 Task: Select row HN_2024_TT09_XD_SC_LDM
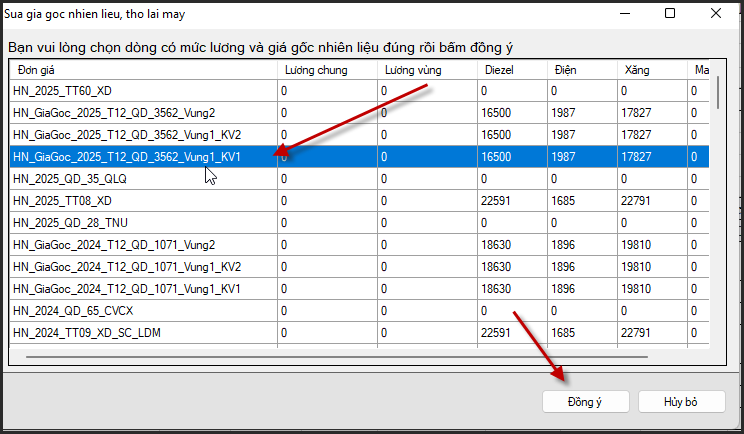tap(88, 333)
